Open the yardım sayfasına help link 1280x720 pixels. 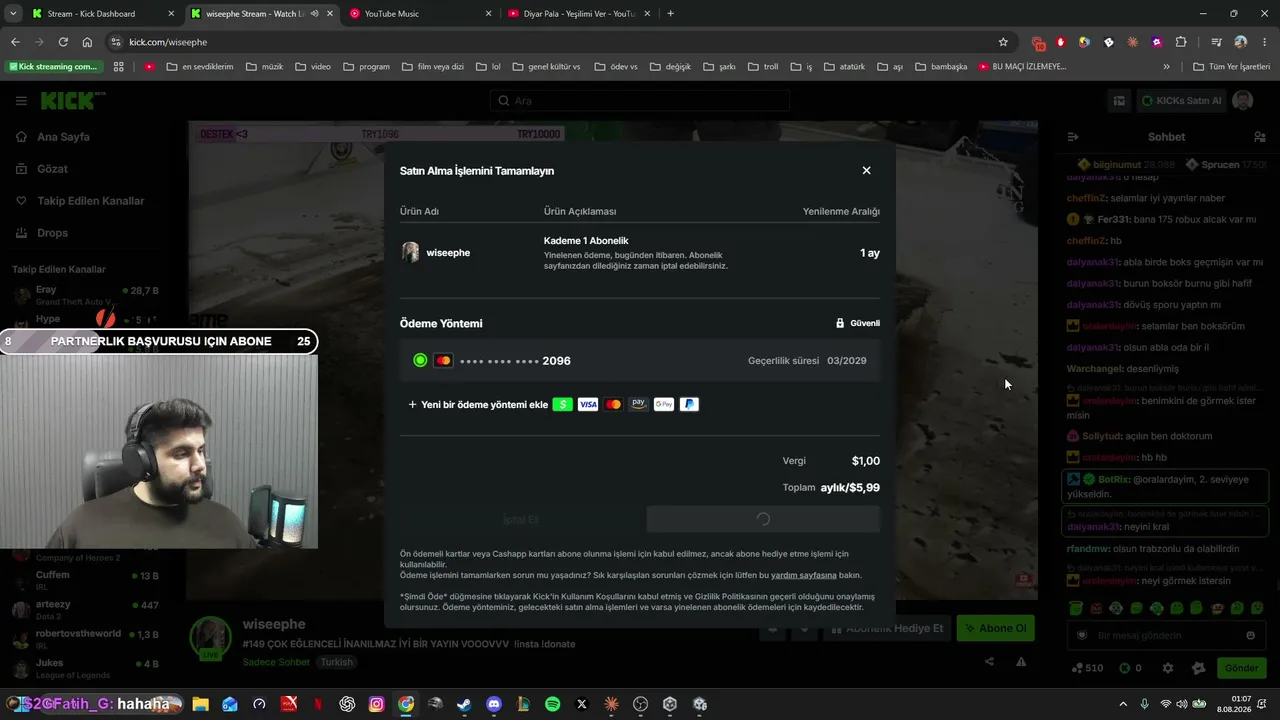804,575
